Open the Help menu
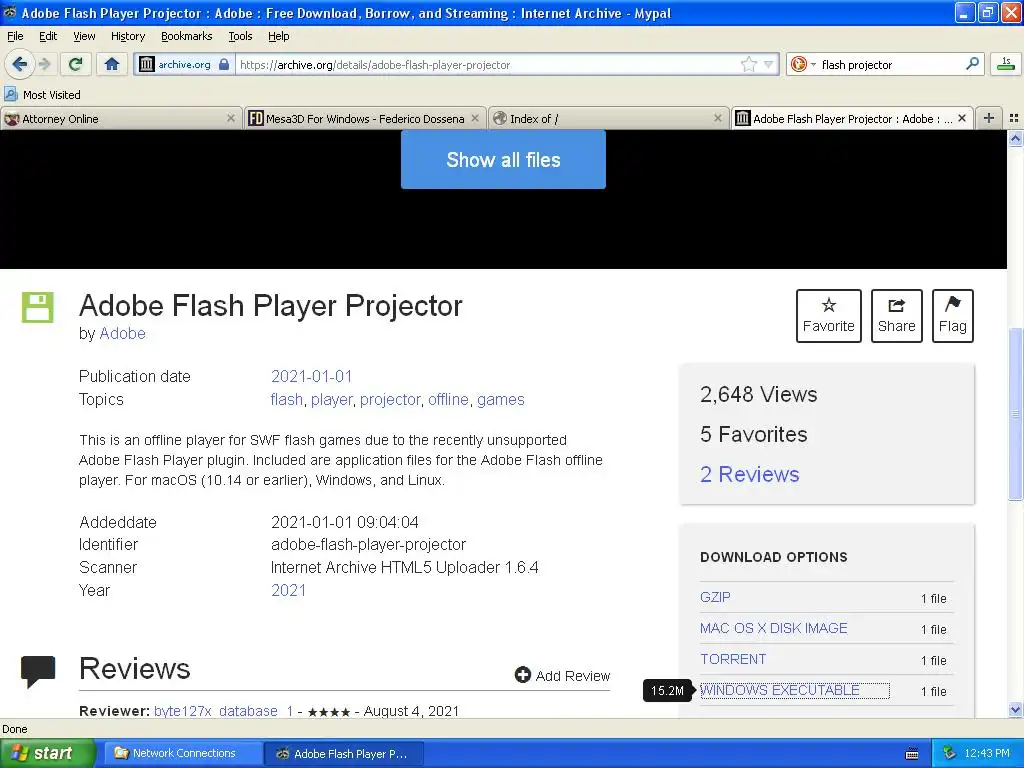The height and width of the screenshot is (768, 1024). [279, 36]
